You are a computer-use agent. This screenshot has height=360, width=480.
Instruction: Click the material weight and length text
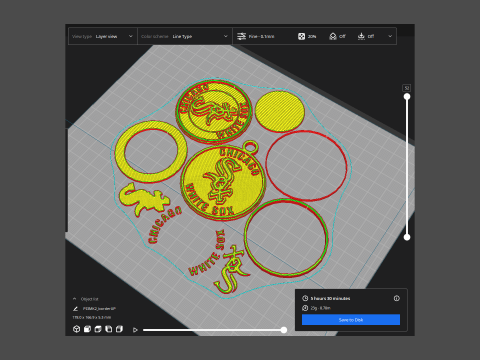tap(320, 308)
